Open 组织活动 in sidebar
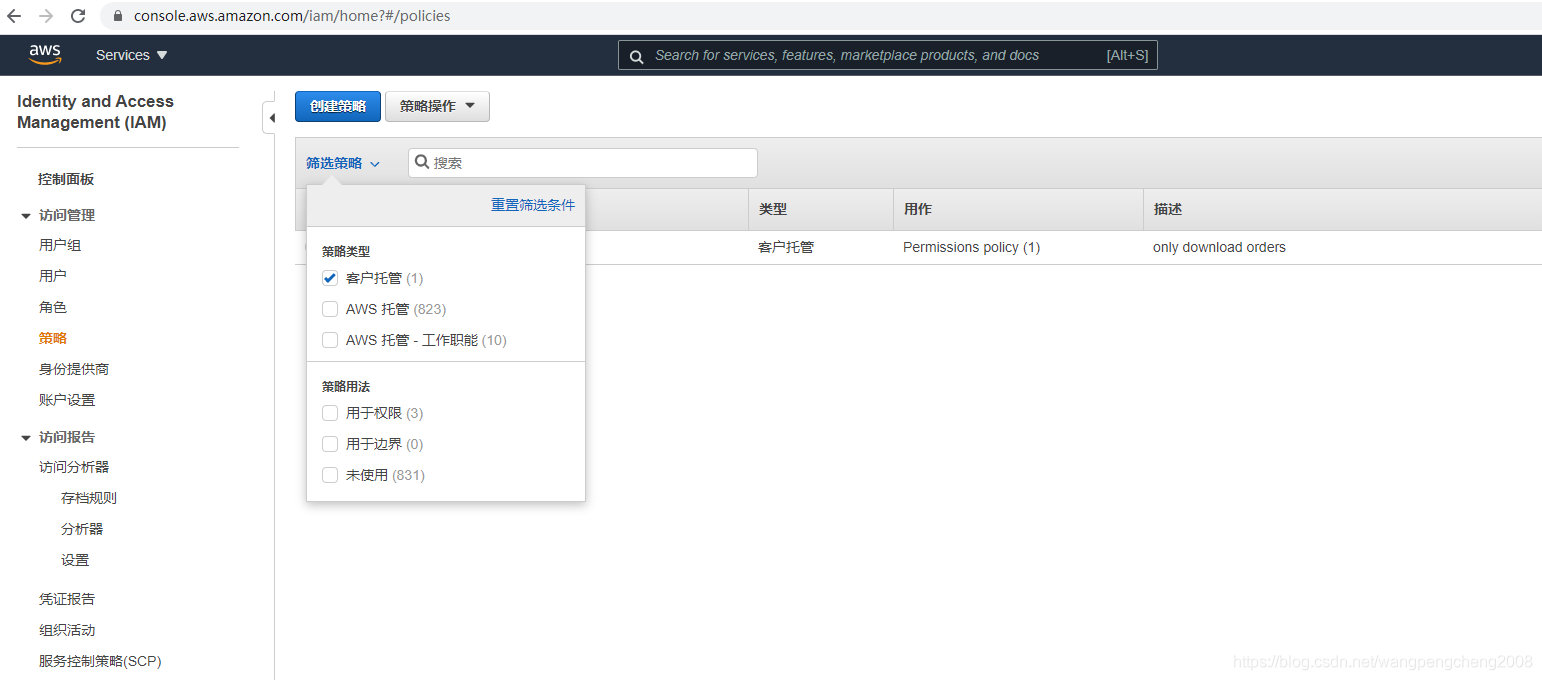The width and height of the screenshot is (1542, 680). [x=67, y=630]
